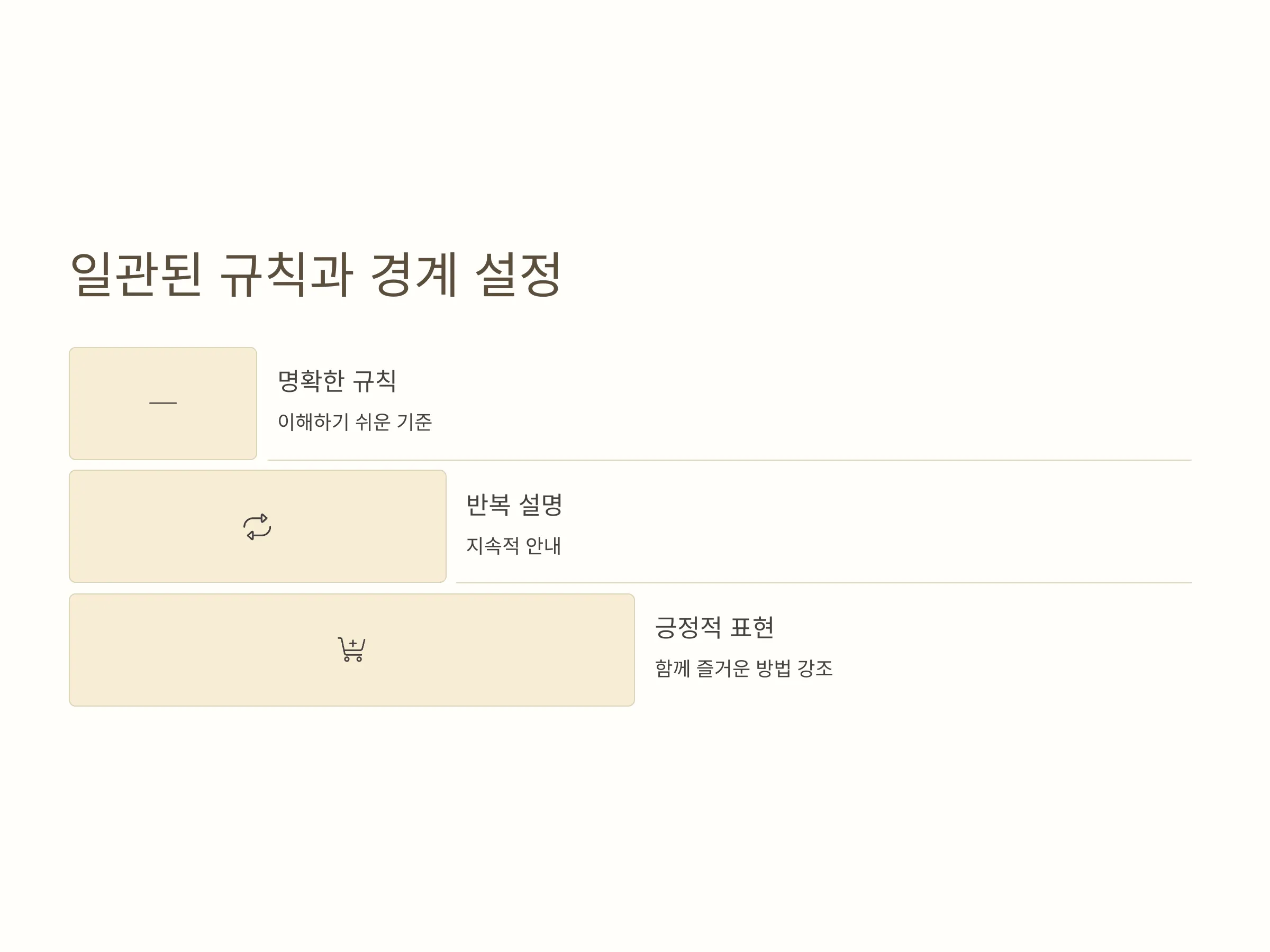Select the 반복 설명 heading
Screen dimensions: 1270x952
click(514, 505)
